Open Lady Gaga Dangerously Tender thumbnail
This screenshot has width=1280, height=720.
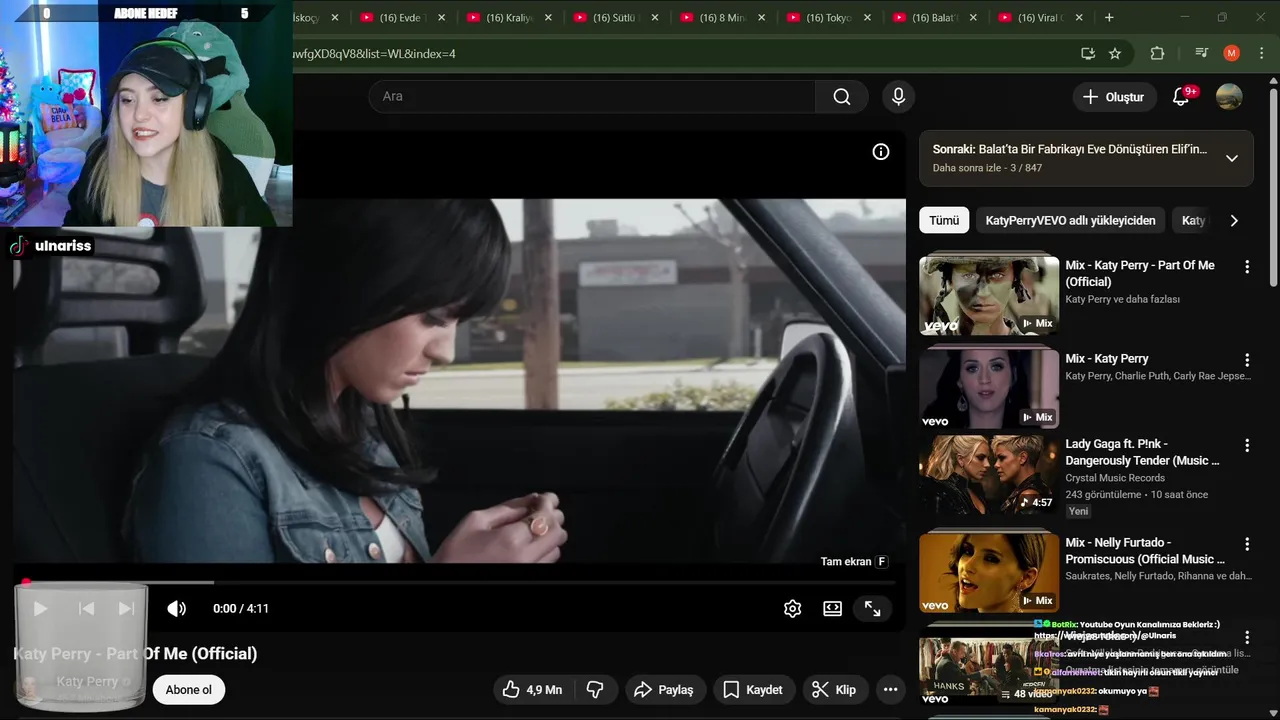(x=989, y=473)
